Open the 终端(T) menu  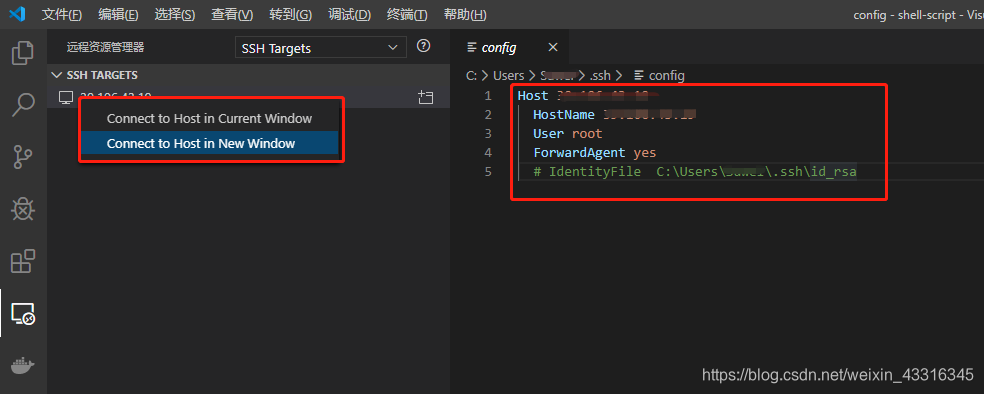point(407,14)
